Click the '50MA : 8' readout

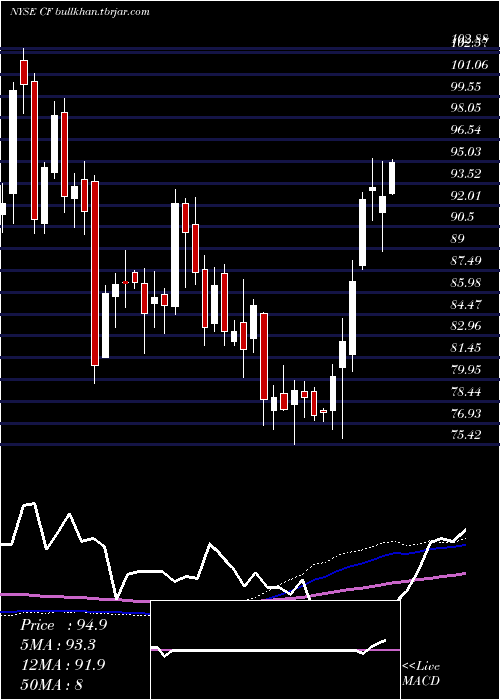click(x=52, y=684)
